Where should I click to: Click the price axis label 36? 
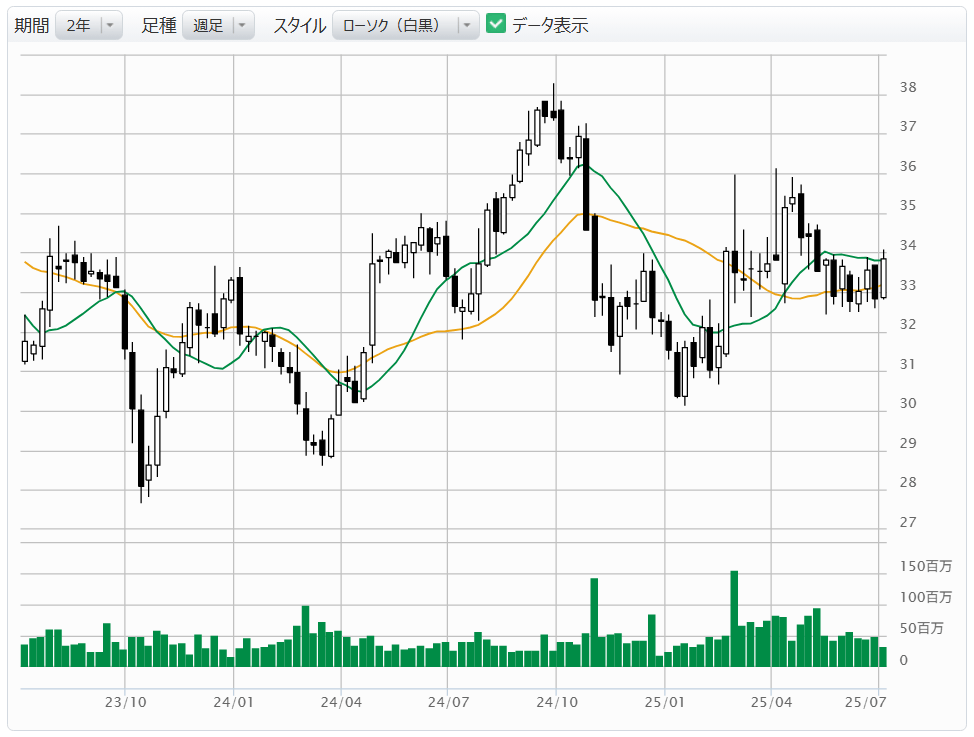pos(908,167)
